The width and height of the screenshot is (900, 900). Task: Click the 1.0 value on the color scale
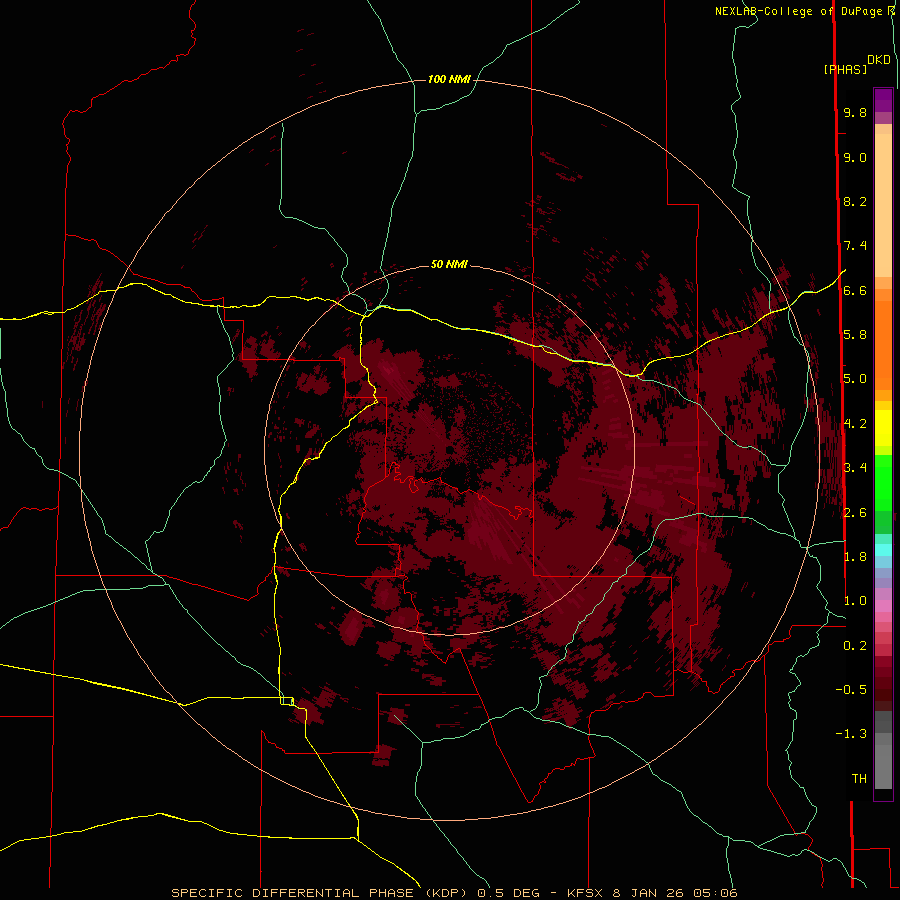855,601
